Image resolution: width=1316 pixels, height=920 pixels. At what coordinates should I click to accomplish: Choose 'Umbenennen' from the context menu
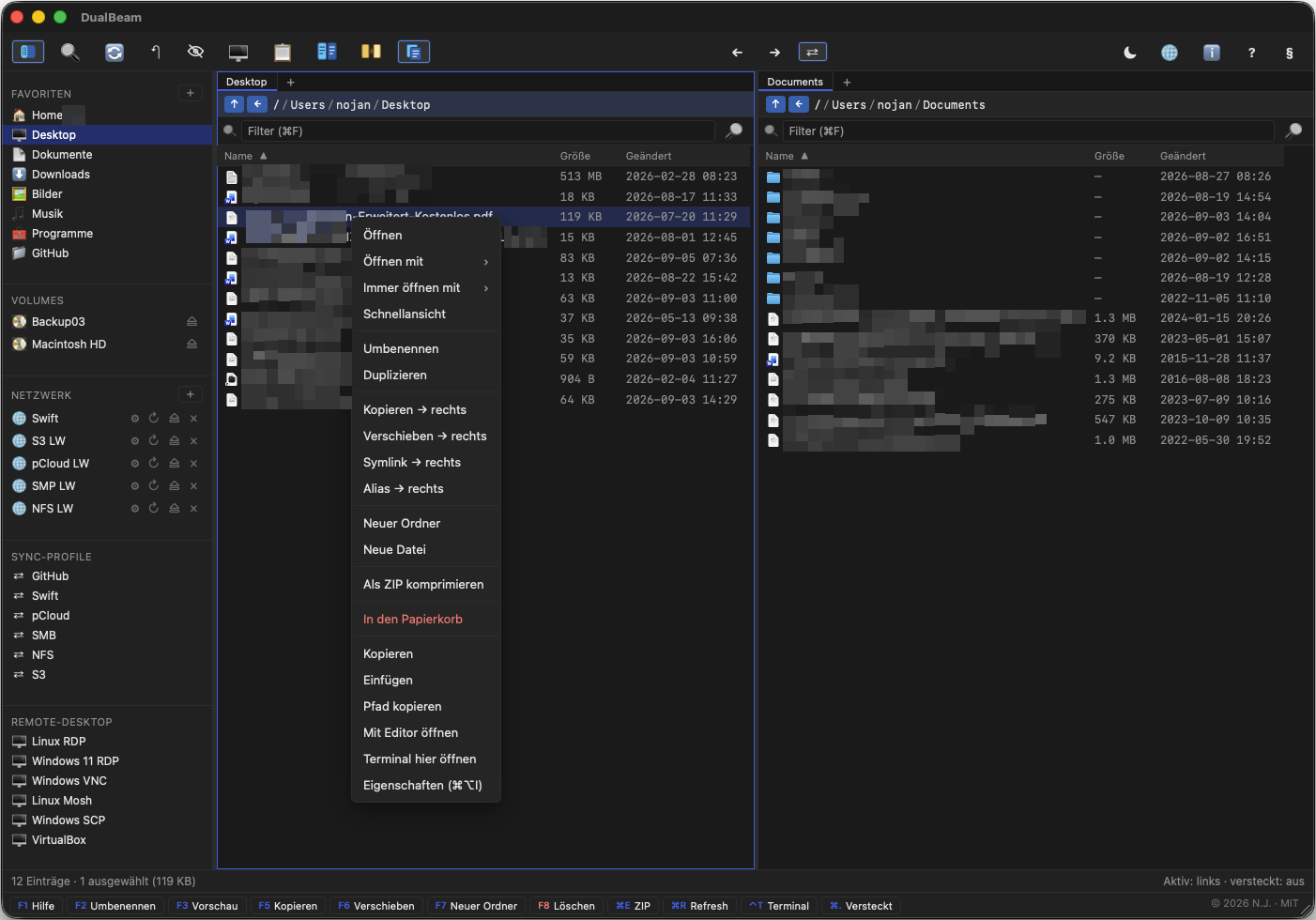click(x=426, y=349)
